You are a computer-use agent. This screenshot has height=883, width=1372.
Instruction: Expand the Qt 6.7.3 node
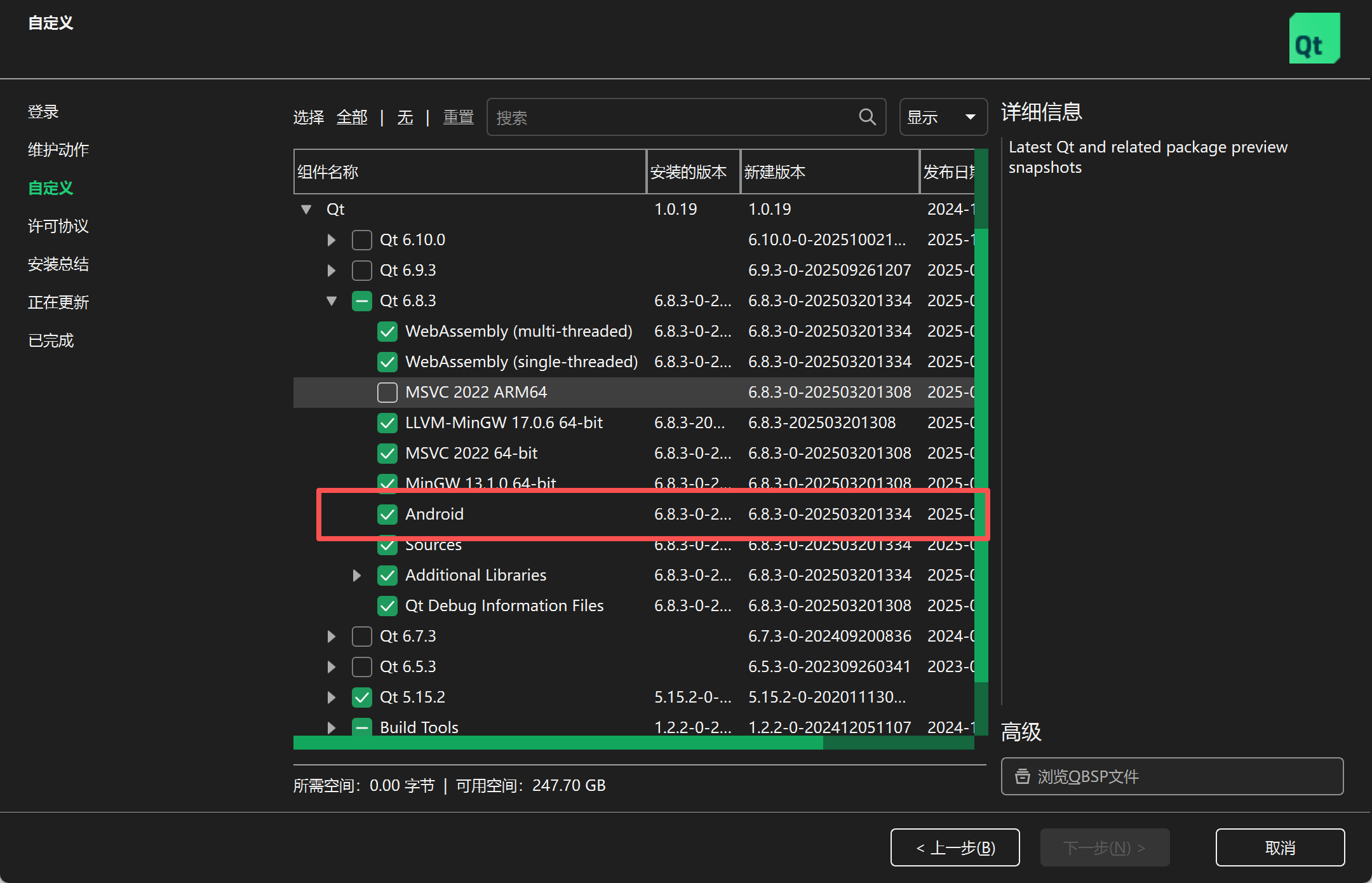(332, 636)
